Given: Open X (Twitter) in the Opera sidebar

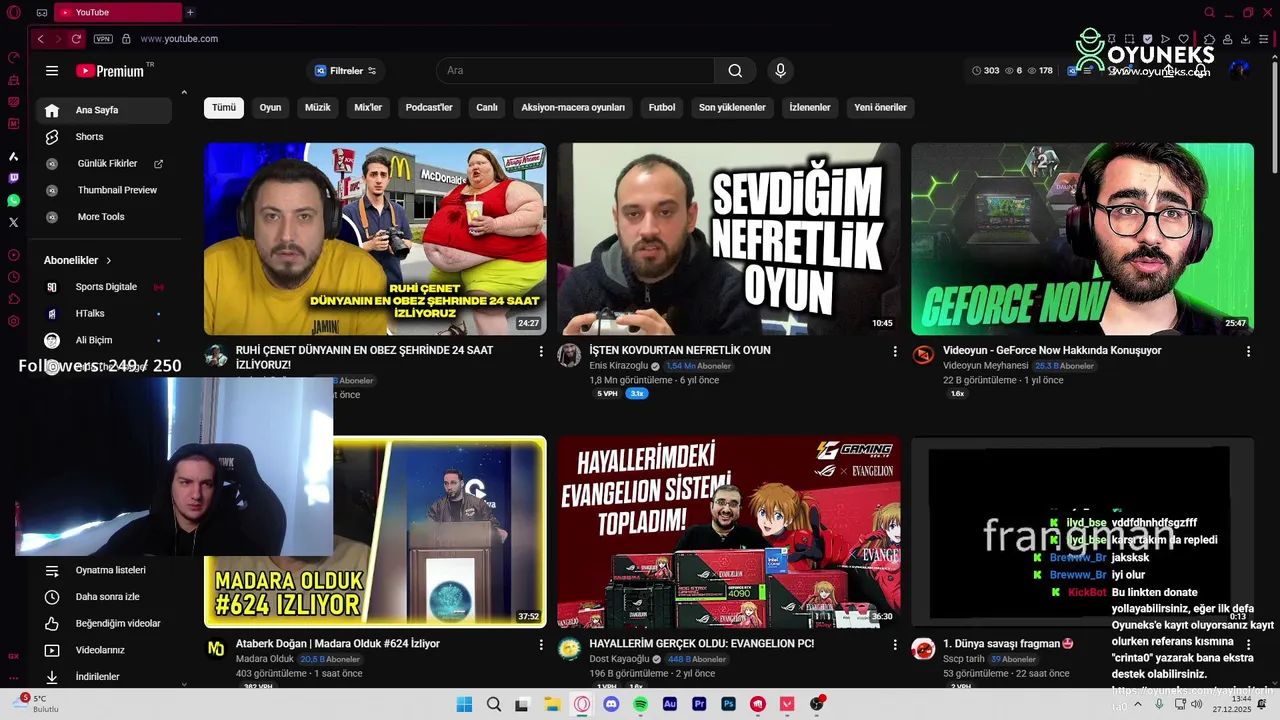Looking at the screenshot, I should (13, 223).
